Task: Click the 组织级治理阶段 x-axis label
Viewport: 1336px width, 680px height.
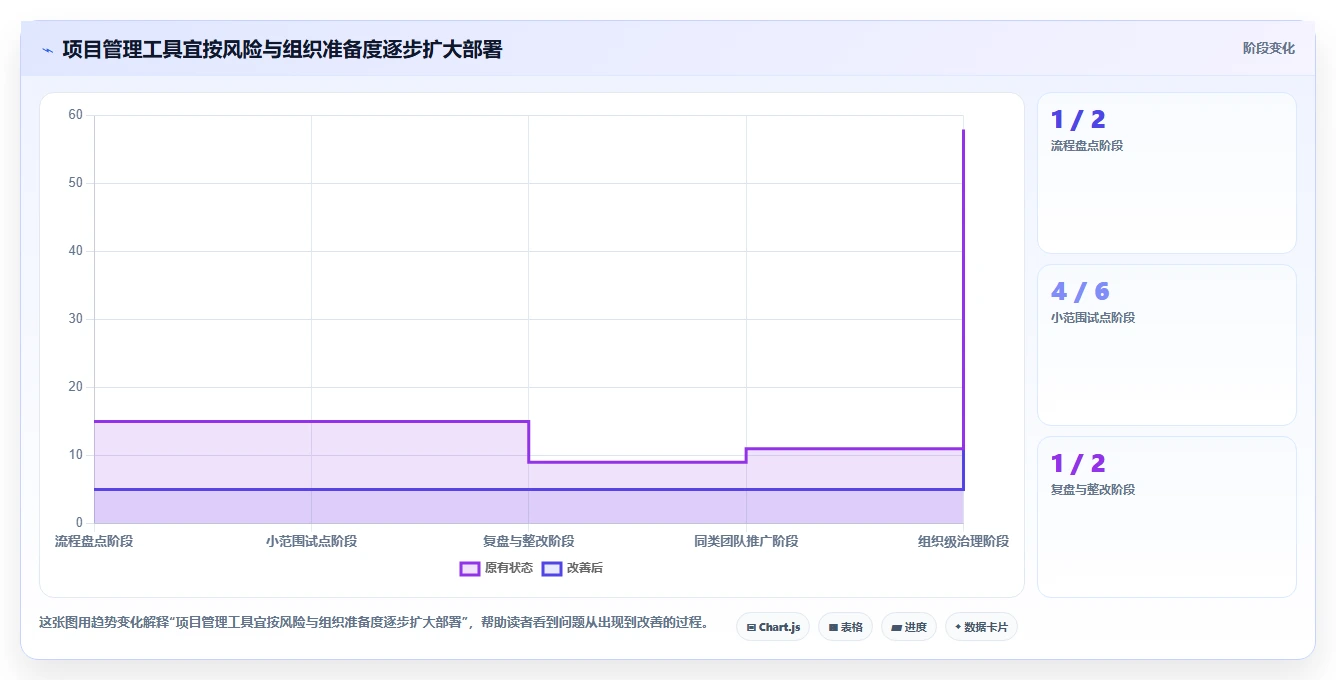Action: tap(963, 541)
